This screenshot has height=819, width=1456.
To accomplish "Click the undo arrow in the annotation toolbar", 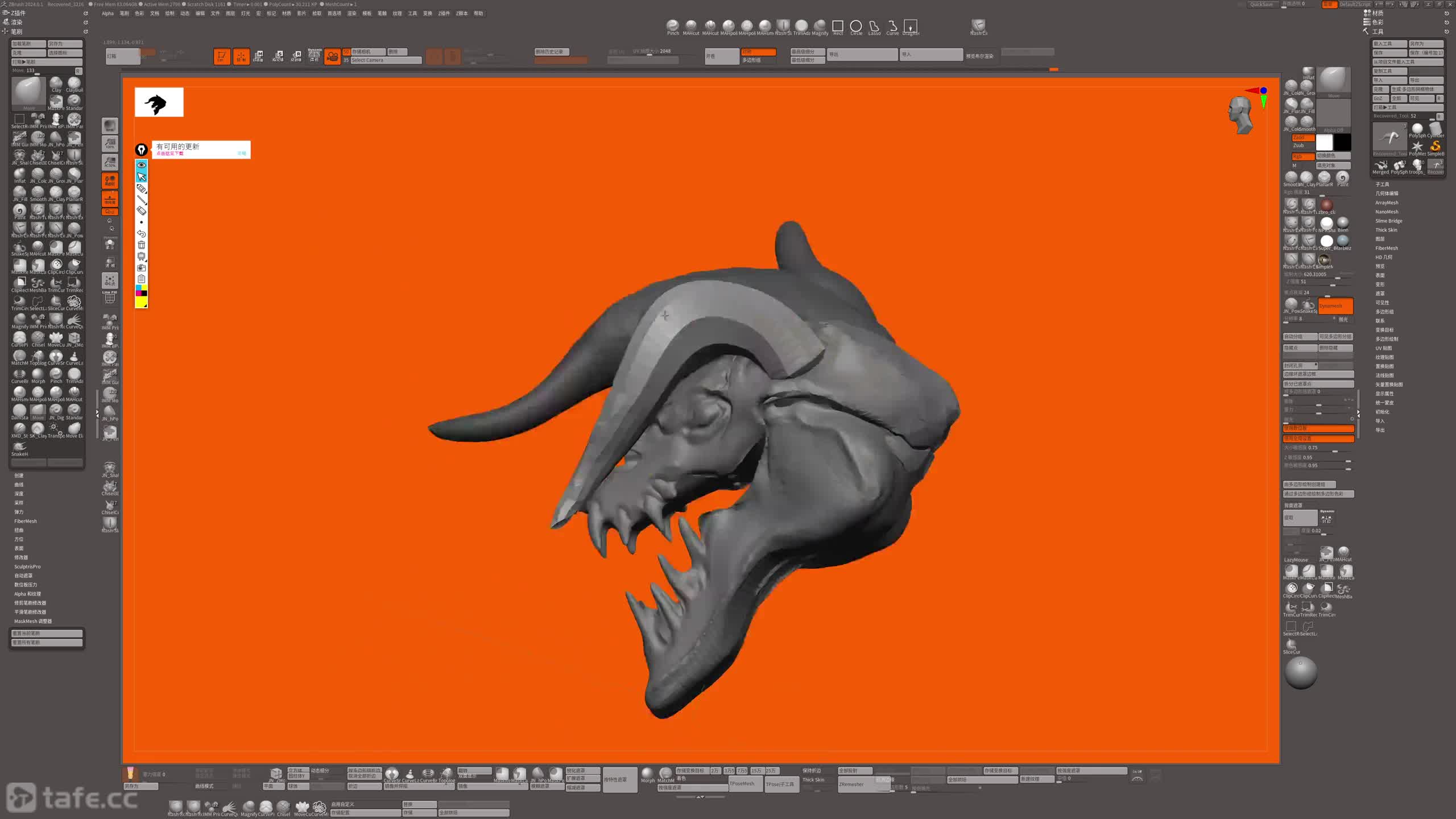I will point(142,234).
